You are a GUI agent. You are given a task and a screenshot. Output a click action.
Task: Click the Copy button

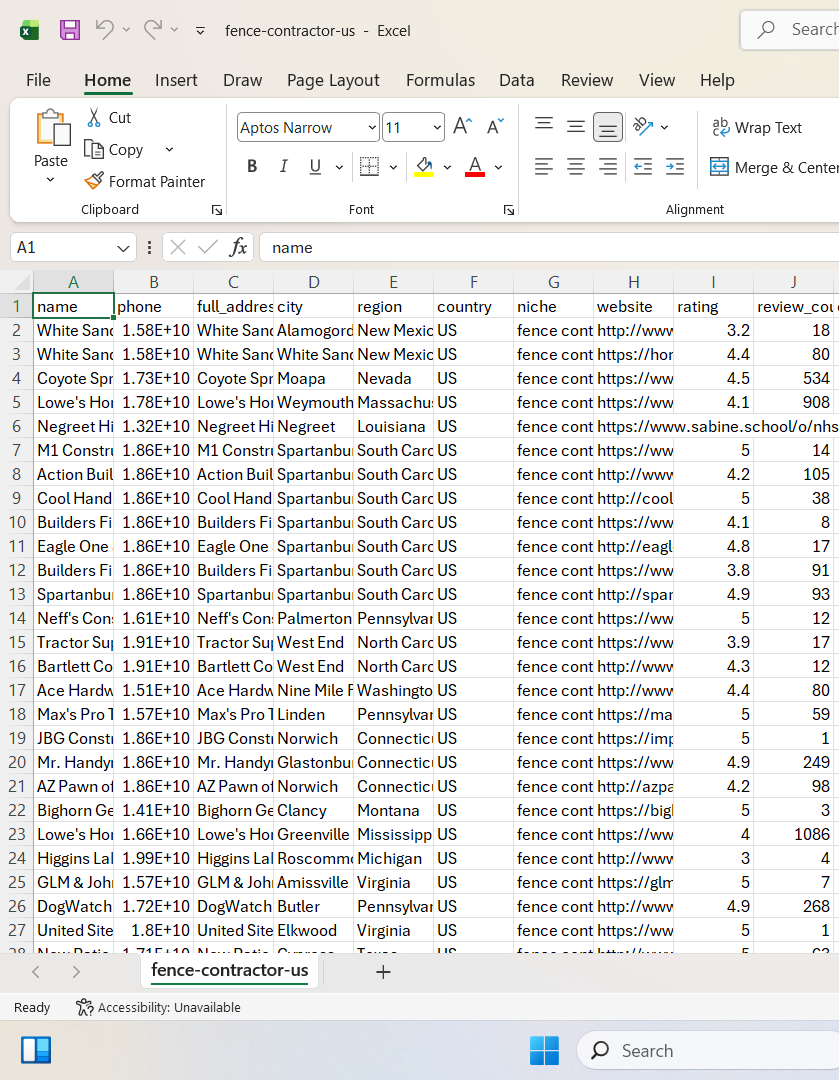tap(114, 149)
